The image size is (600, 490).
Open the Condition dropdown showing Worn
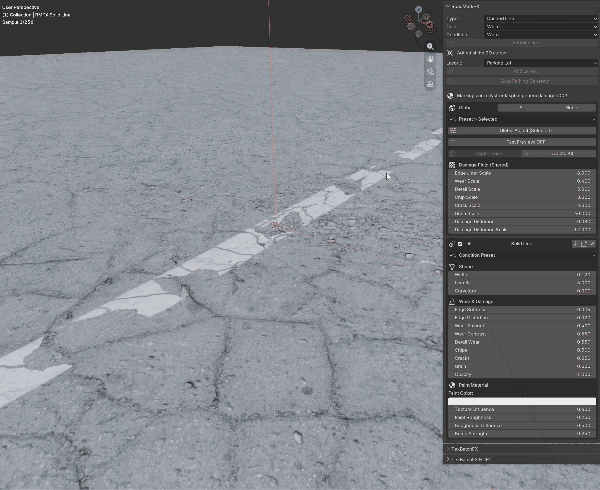540,35
